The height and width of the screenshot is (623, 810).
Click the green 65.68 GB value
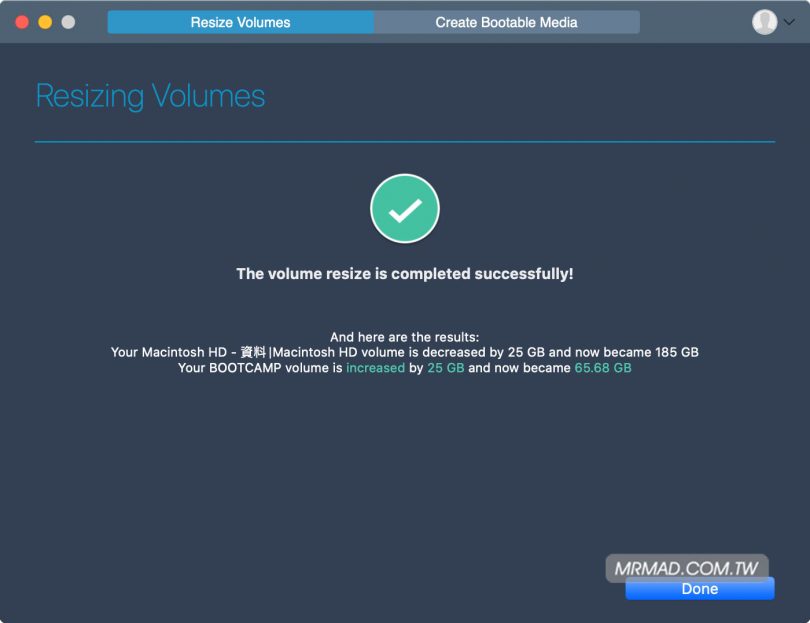tap(602, 368)
